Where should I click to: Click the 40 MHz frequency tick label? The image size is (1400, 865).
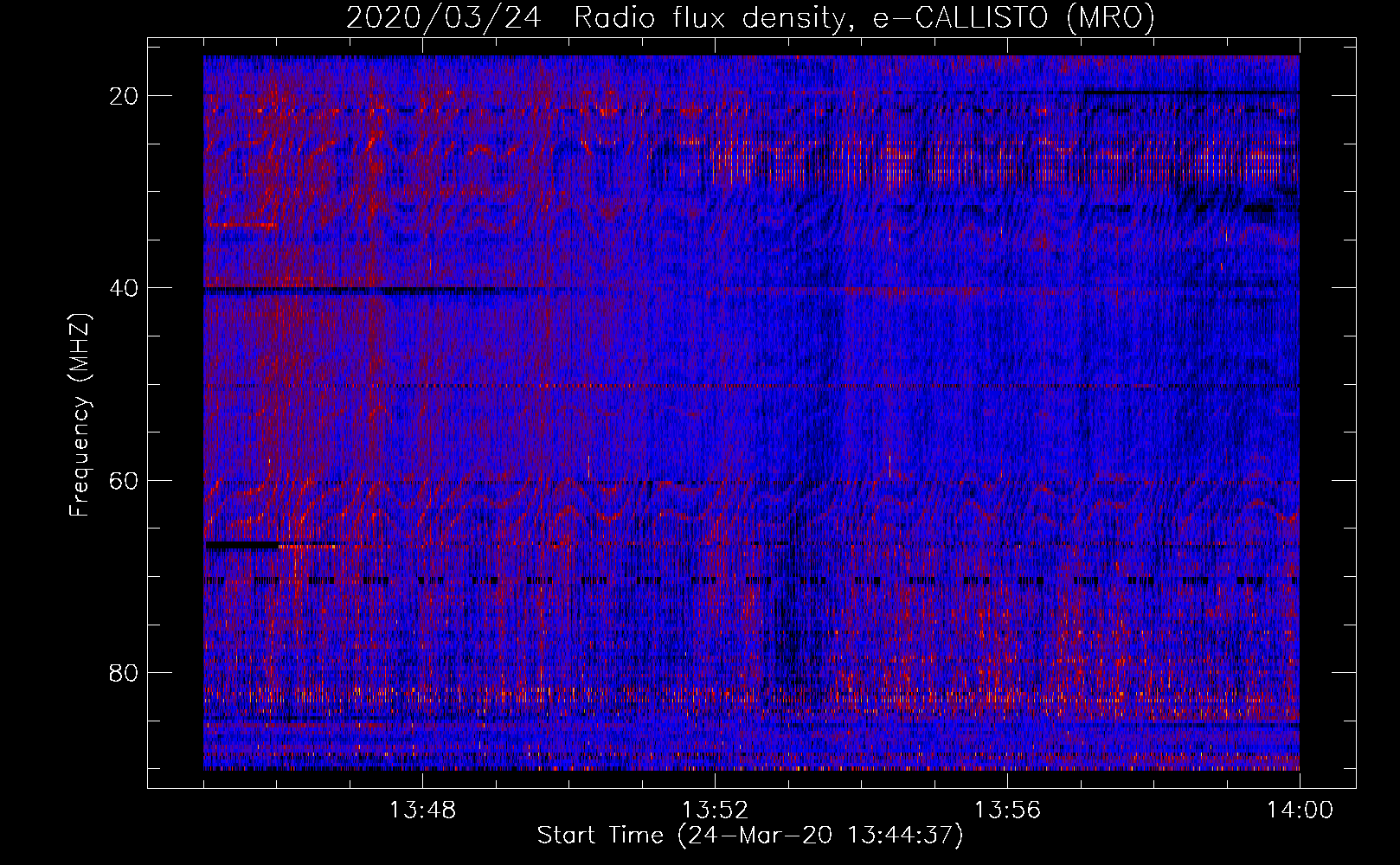[124, 288]
